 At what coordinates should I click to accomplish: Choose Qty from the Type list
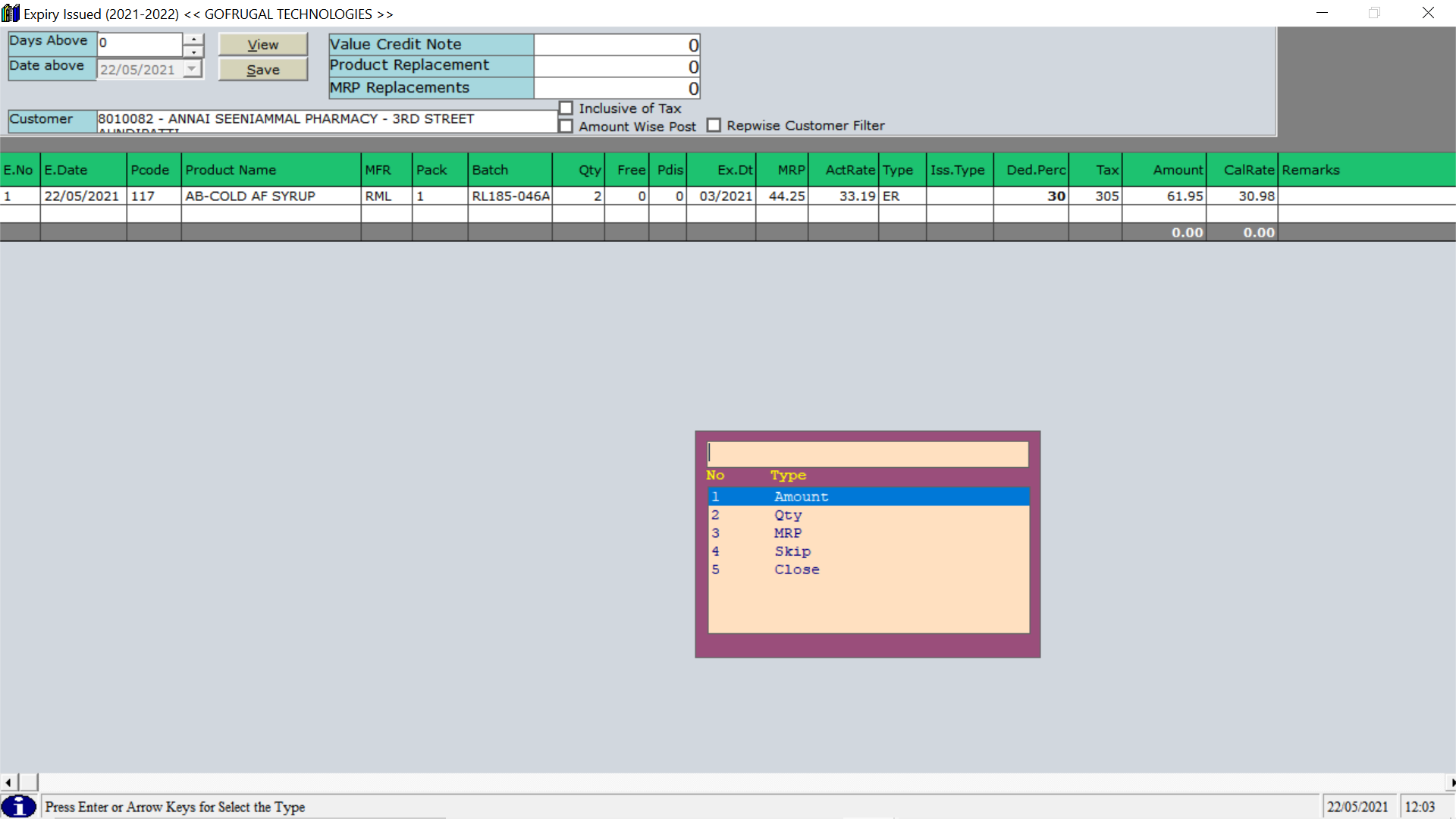tap(788, 515)
